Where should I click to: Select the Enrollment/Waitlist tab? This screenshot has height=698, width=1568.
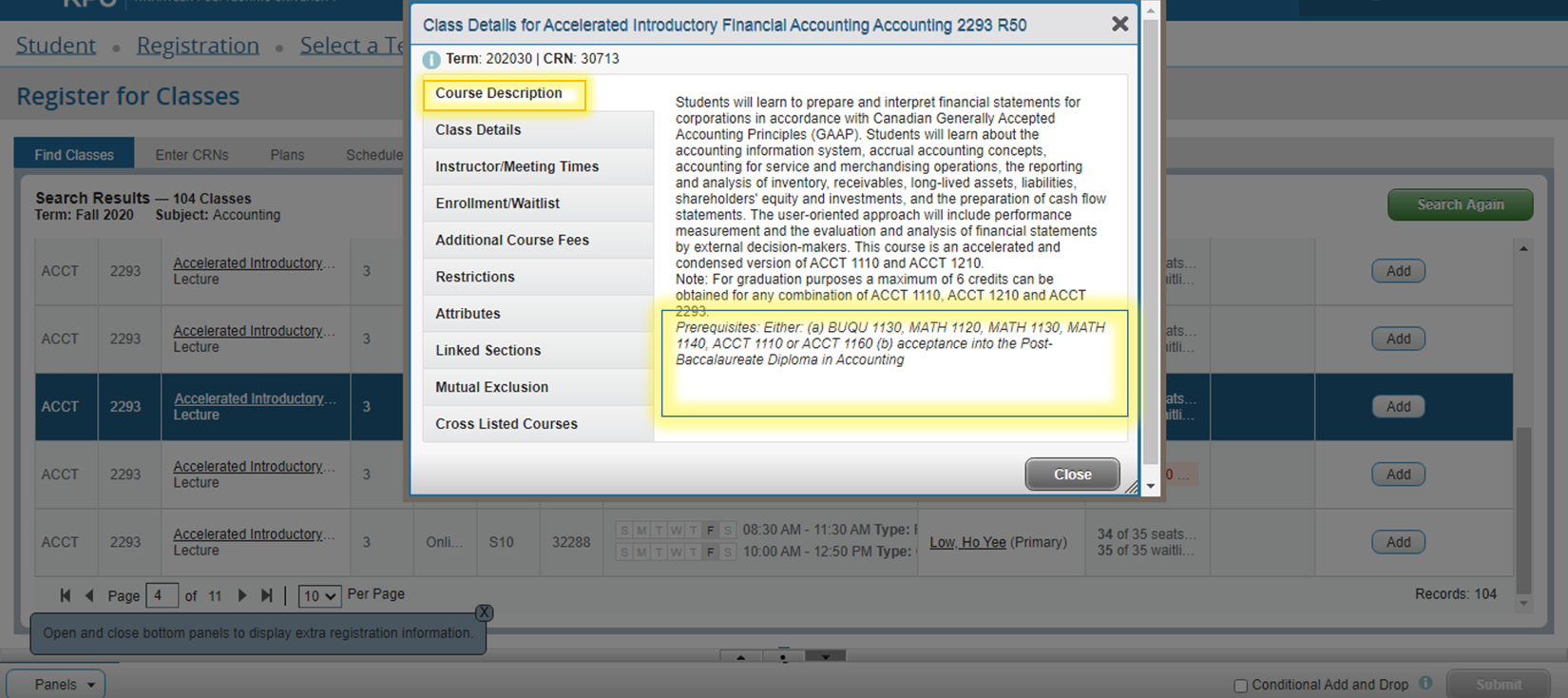(497, 204)
